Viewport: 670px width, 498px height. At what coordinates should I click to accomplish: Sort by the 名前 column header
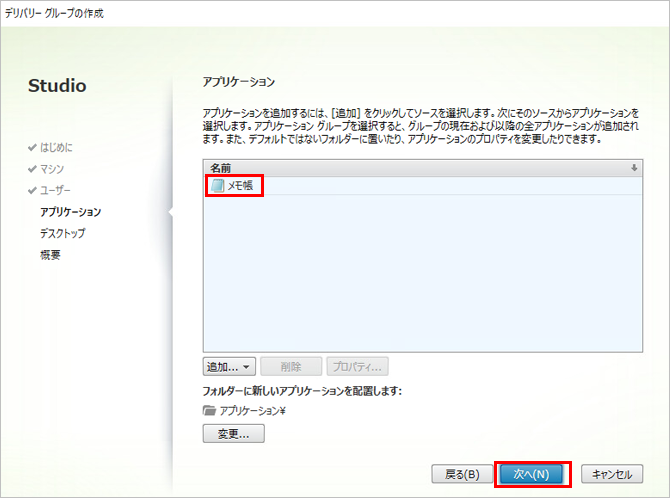click(220, 168)
